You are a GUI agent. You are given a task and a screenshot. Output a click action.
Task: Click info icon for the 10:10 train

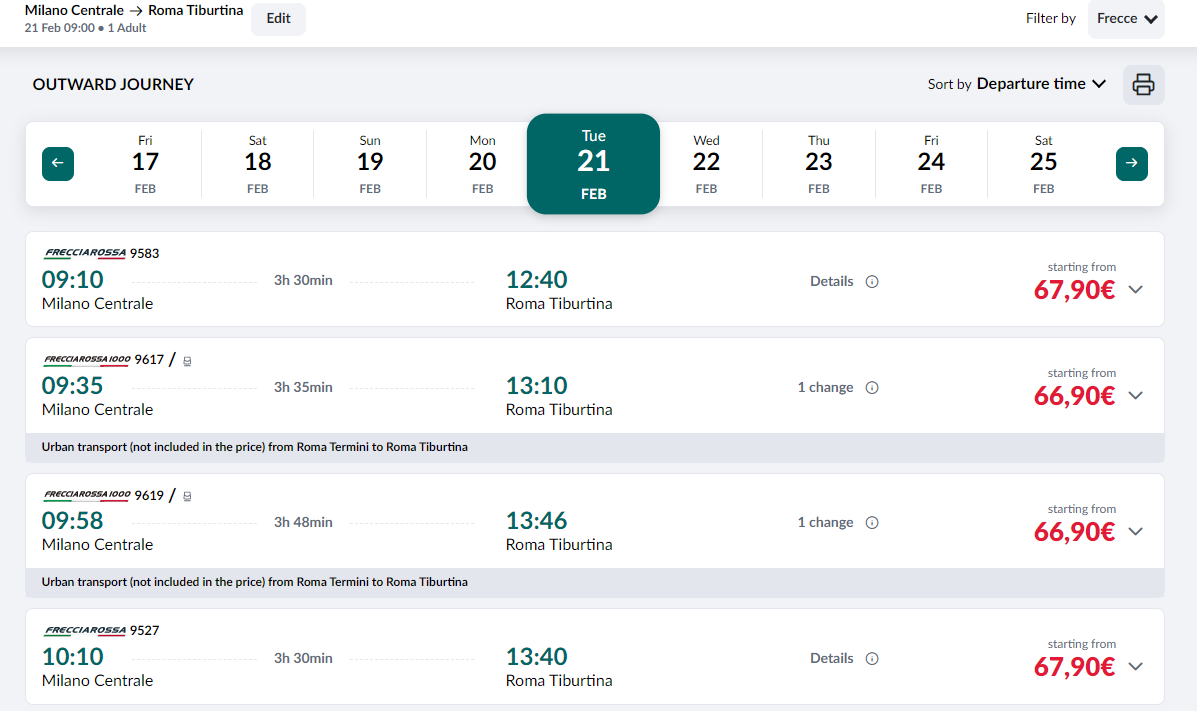click(x=872, y=659)
